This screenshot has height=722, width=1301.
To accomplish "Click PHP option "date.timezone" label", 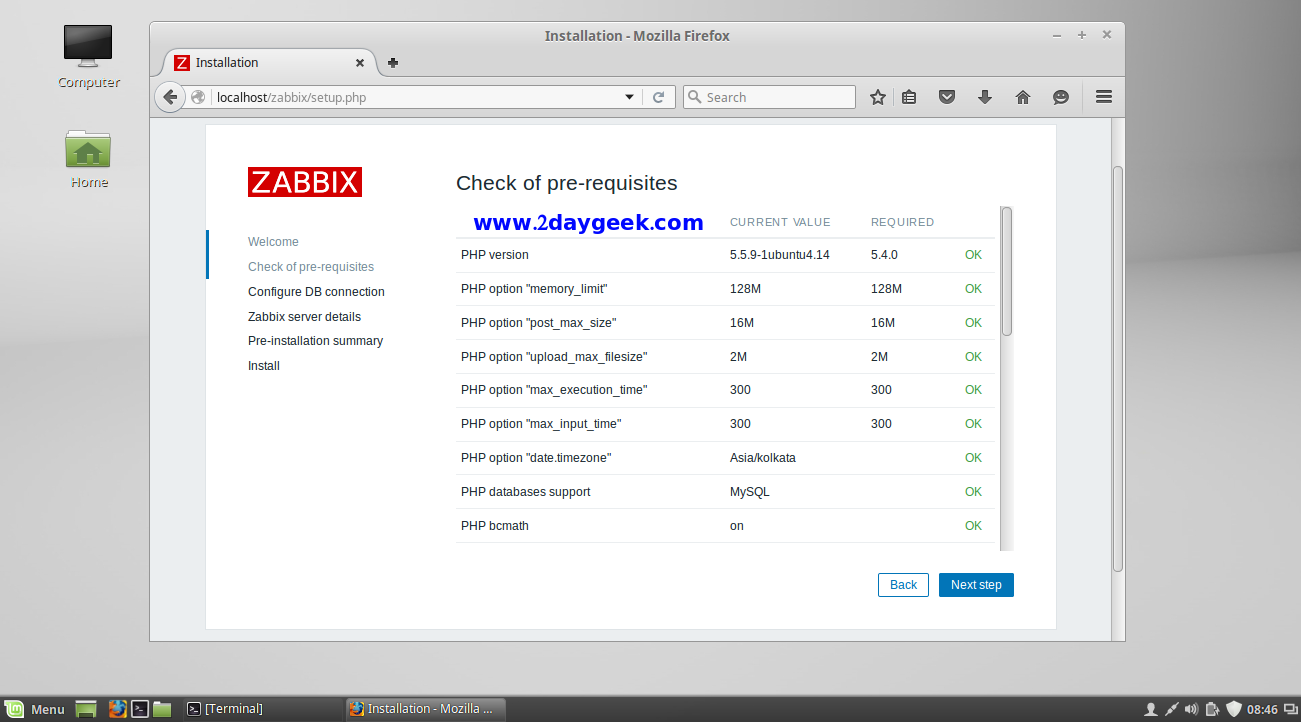I will (x=536, y=458).
